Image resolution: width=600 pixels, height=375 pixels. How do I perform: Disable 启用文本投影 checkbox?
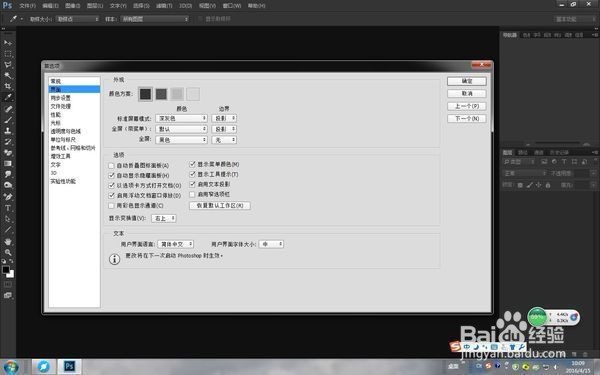(192, 184)
